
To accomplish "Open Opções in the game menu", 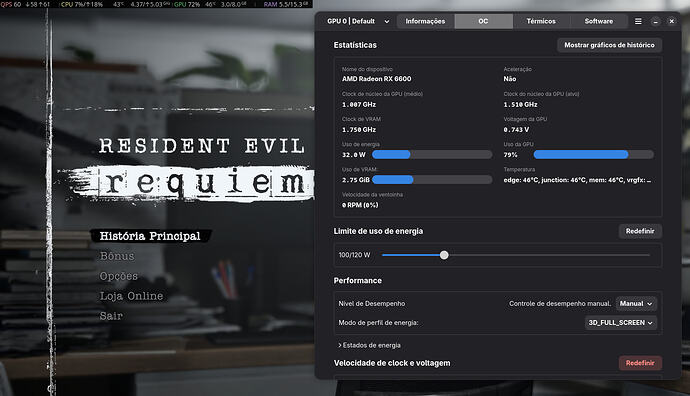I will (119, 276).
